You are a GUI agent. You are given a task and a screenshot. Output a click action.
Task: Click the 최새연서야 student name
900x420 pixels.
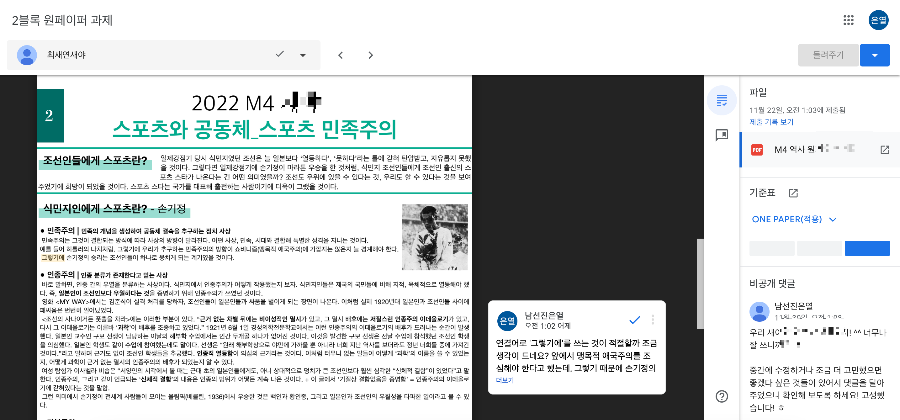click(66, 55)
